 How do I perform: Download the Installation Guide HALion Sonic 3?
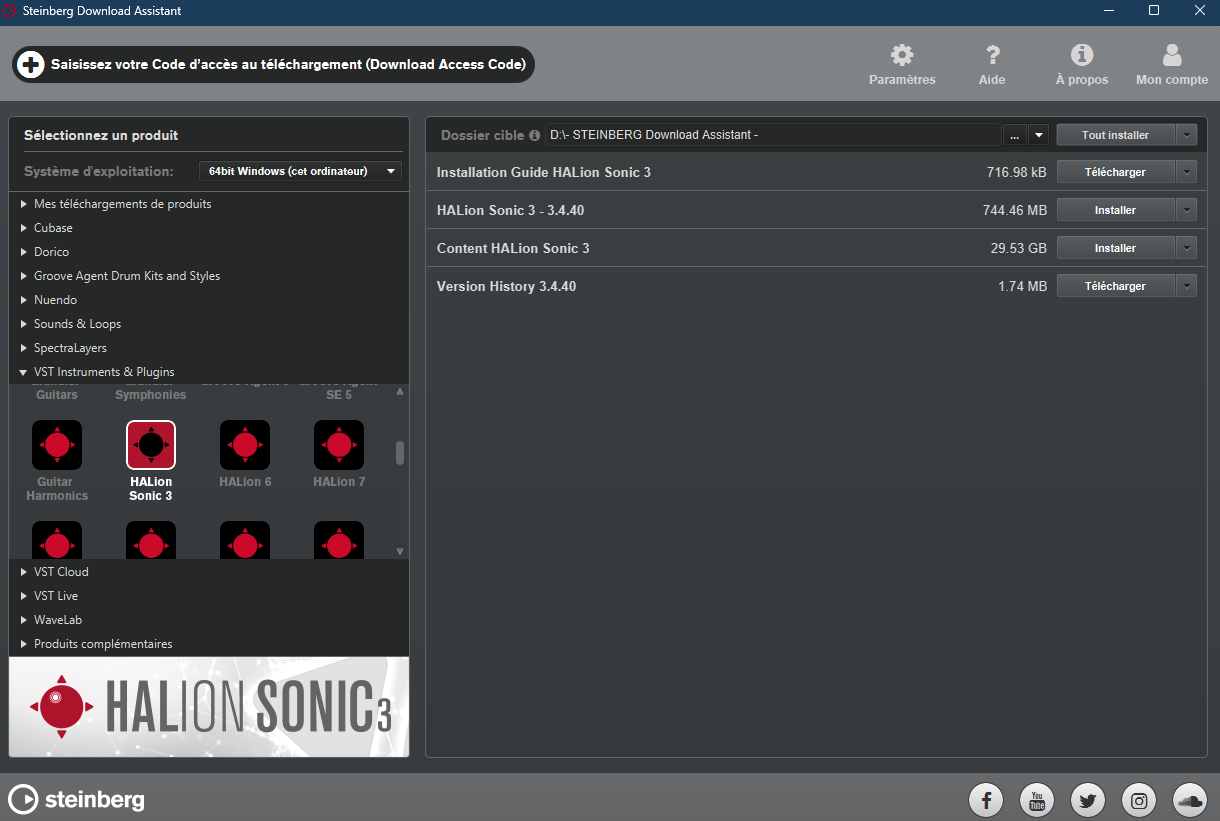pos(1115,172)
